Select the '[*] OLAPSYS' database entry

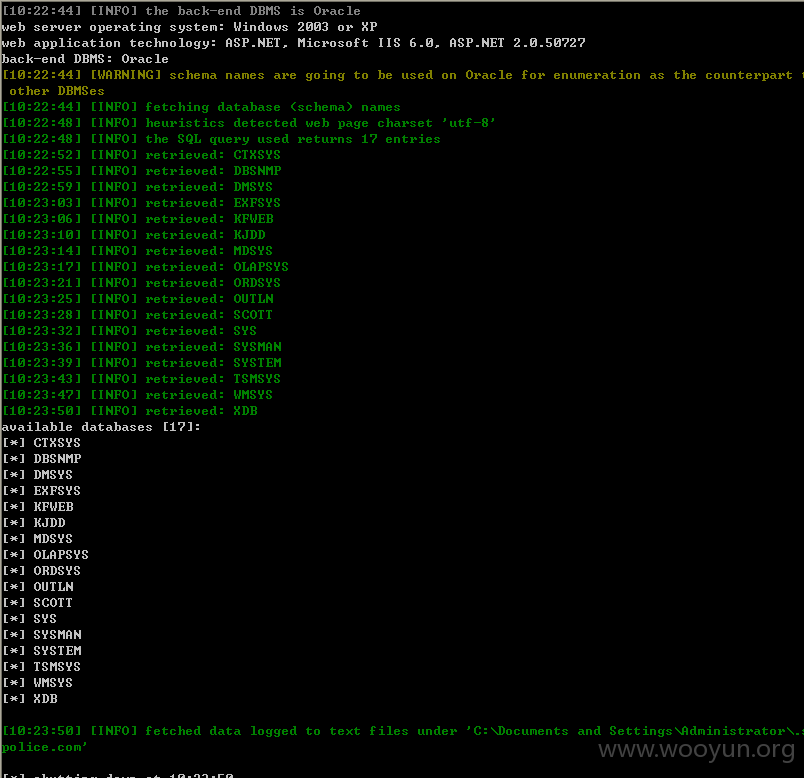click(45, 554)
